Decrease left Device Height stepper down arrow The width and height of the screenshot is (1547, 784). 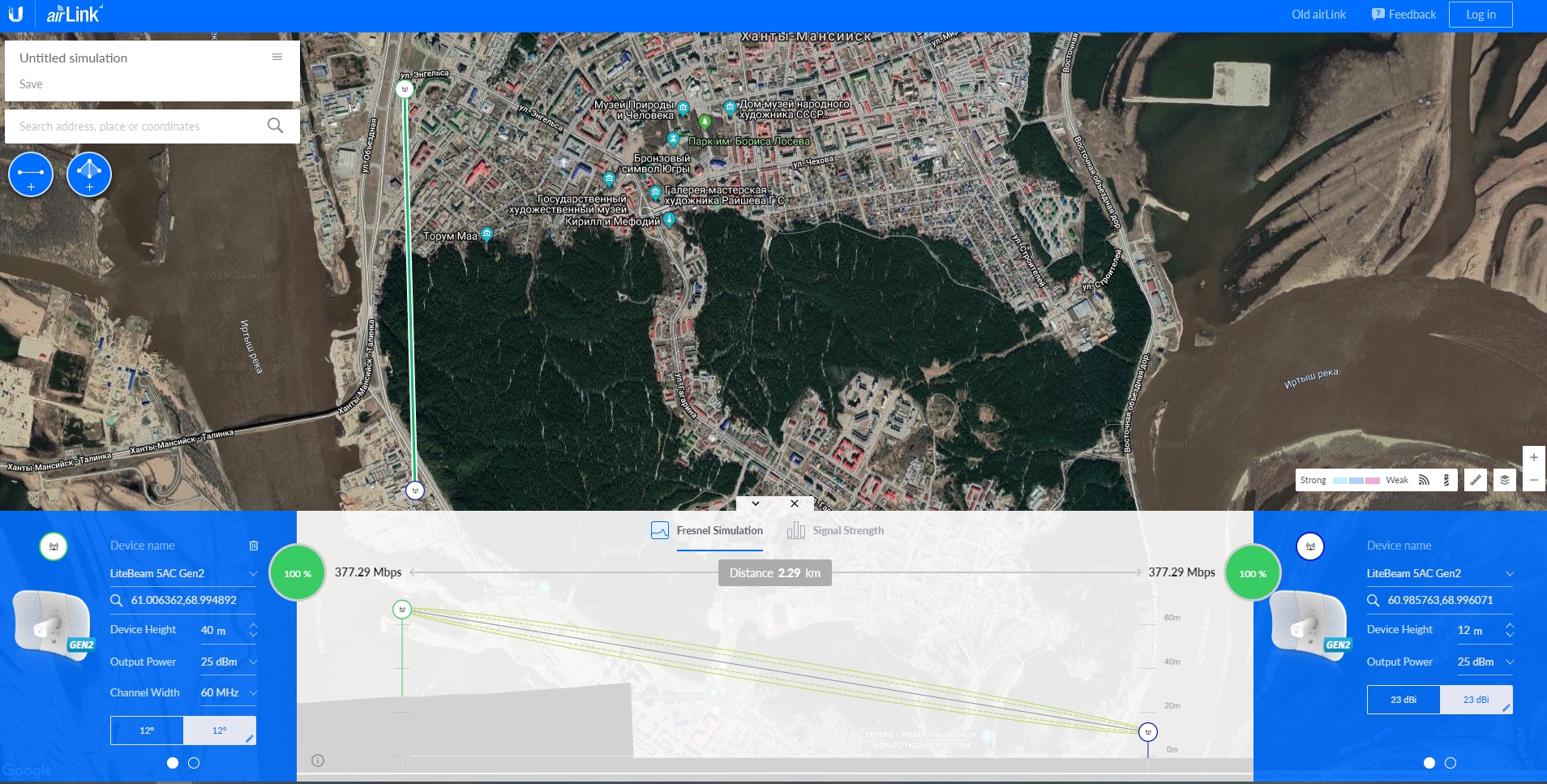coord(253,635)
